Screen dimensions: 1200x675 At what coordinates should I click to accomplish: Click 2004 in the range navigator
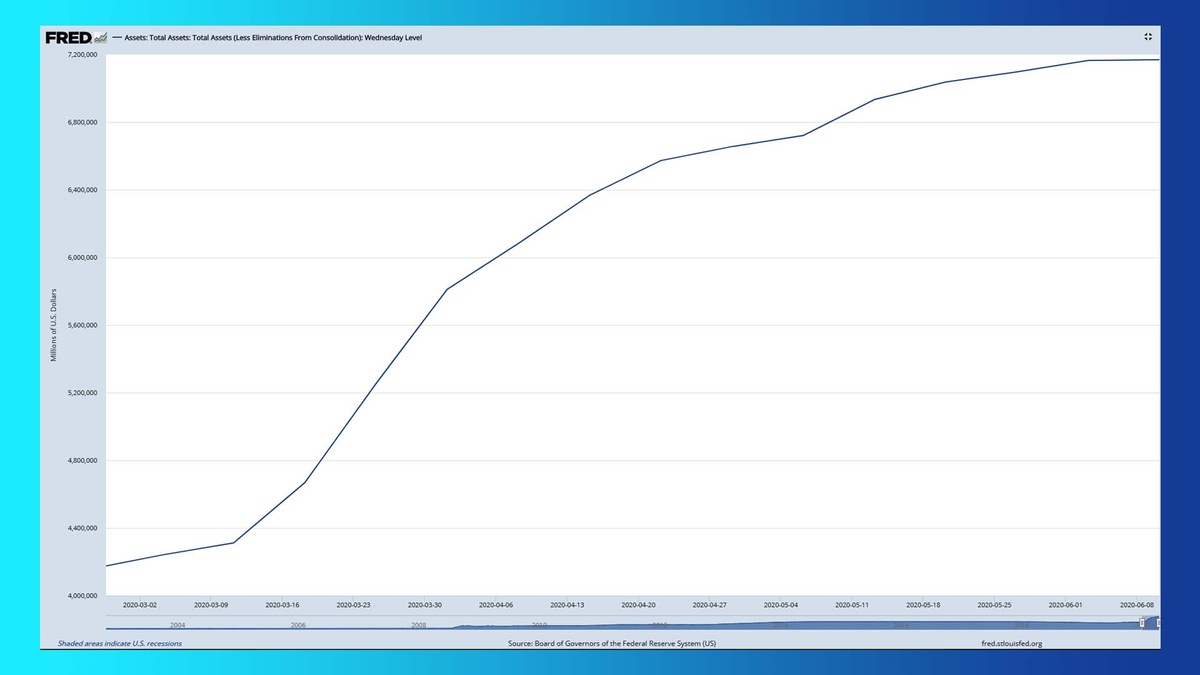pos(178,624)
